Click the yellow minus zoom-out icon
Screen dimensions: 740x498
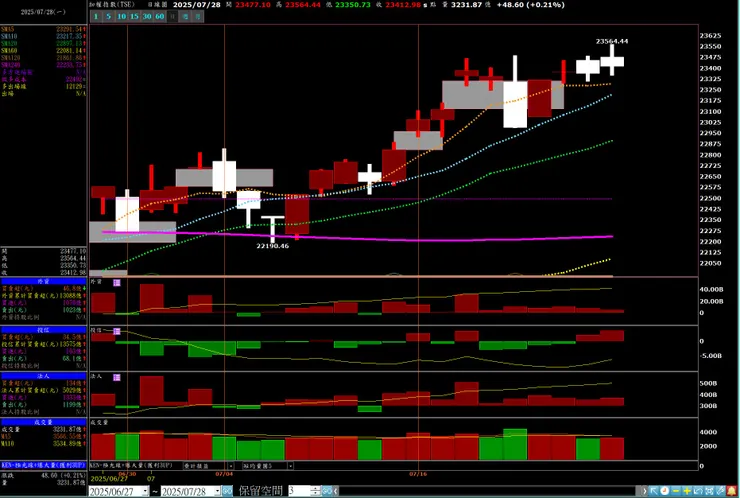pos(676,491)
